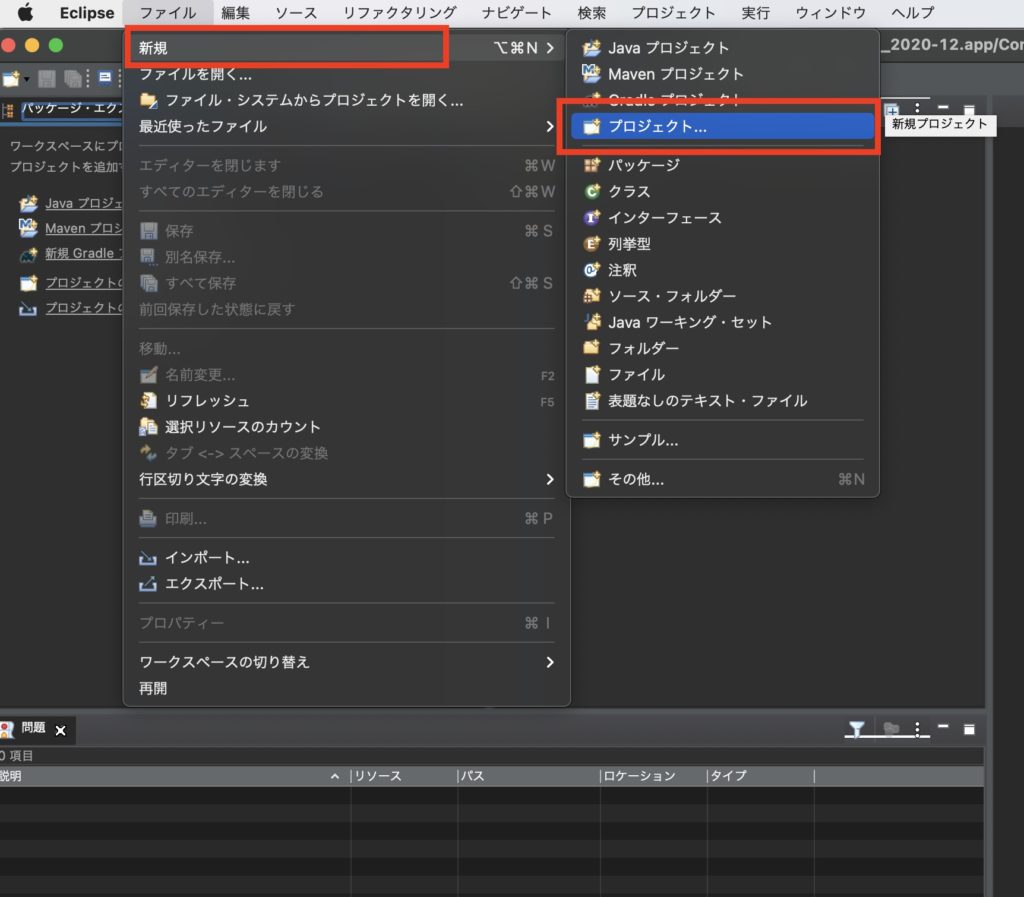
Task: Click the 注釈 annotation icon
Action: pos(592,270)
